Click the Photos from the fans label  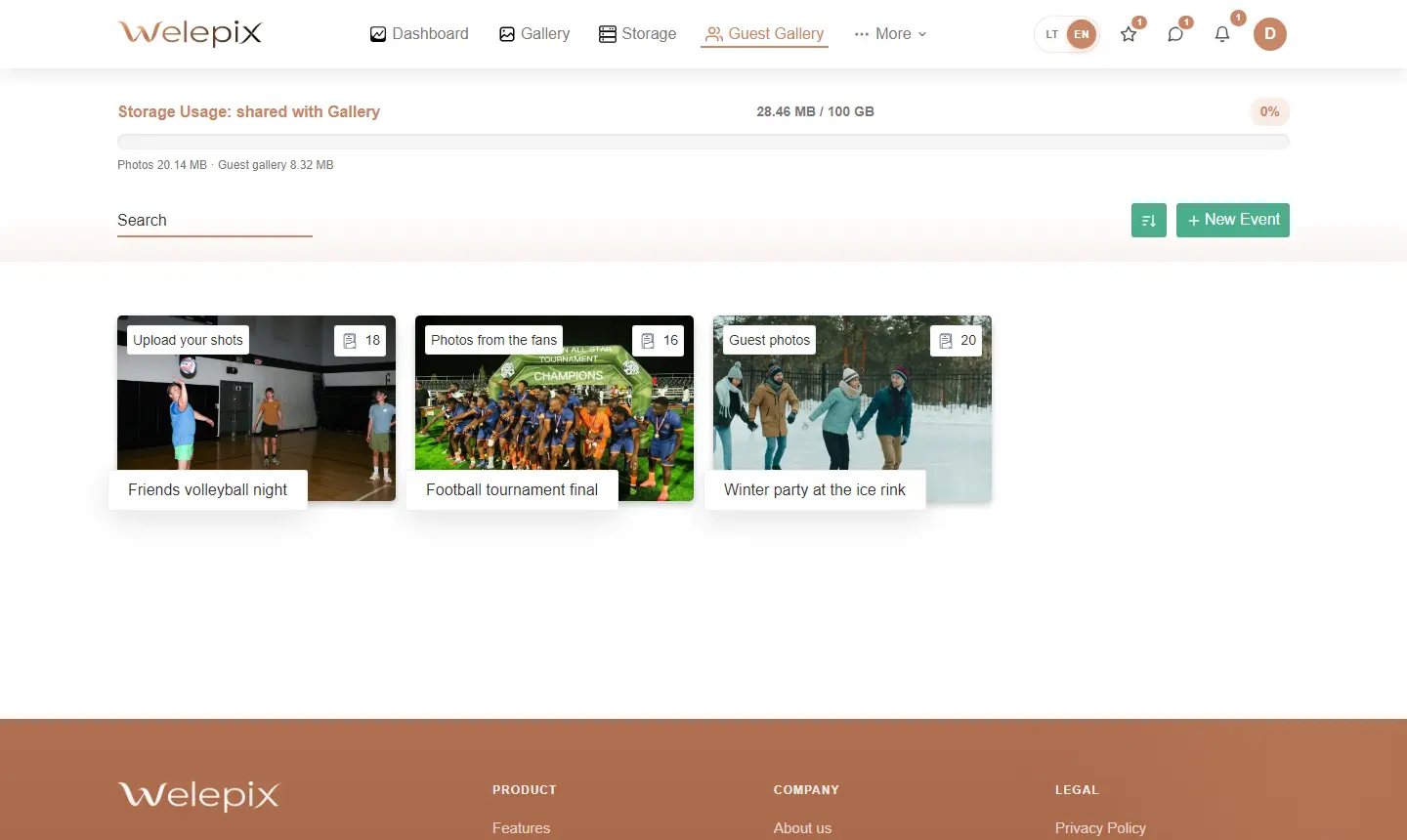point(493,340)
